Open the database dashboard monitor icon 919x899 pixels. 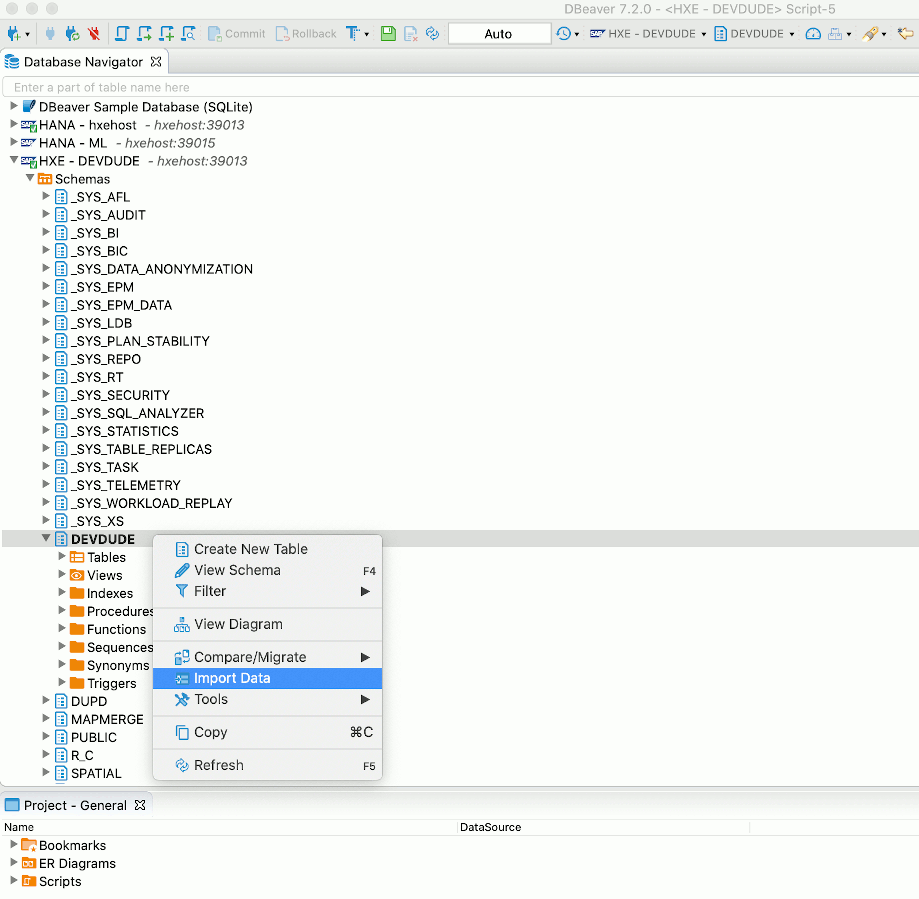click(813, 33)
